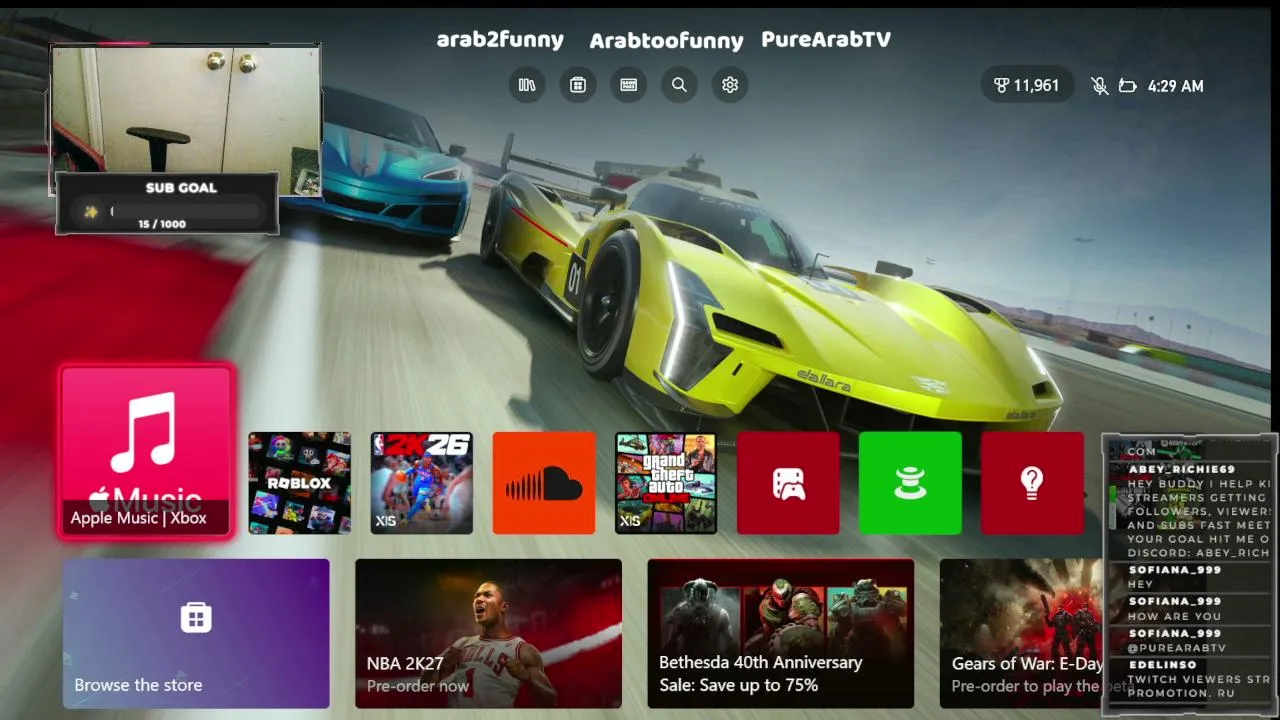Open the Game Pass icon in top bar

(x=629, y=85)
